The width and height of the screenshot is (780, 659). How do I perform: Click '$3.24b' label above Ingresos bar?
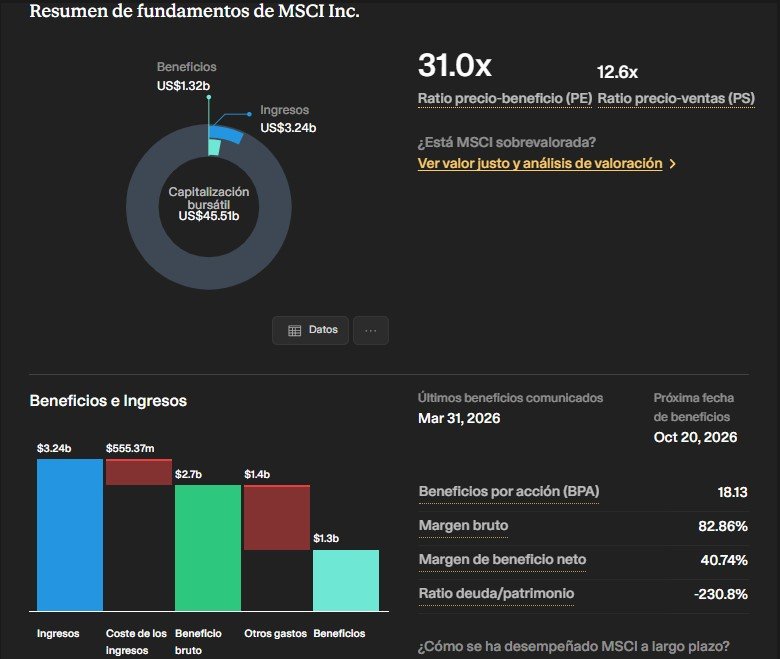tap(54, 449)
